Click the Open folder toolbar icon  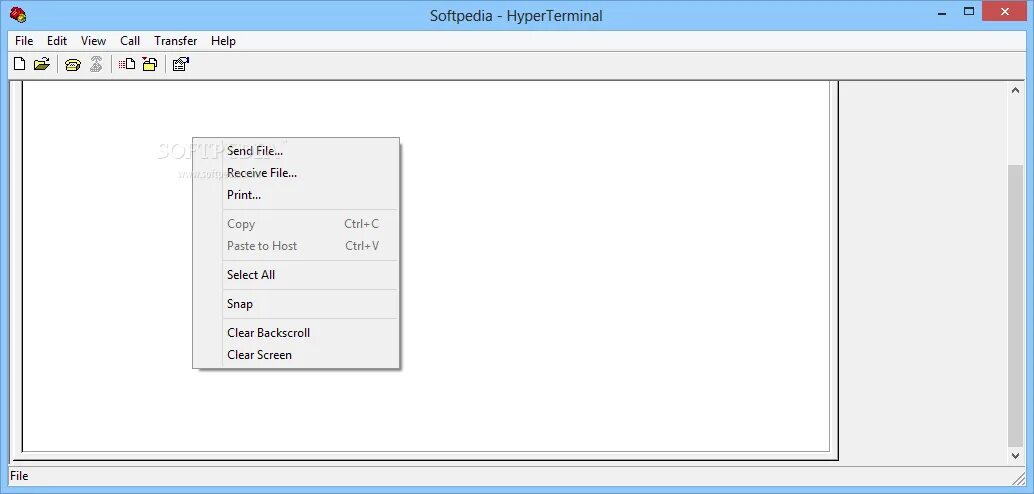click(x=42, y=64)
